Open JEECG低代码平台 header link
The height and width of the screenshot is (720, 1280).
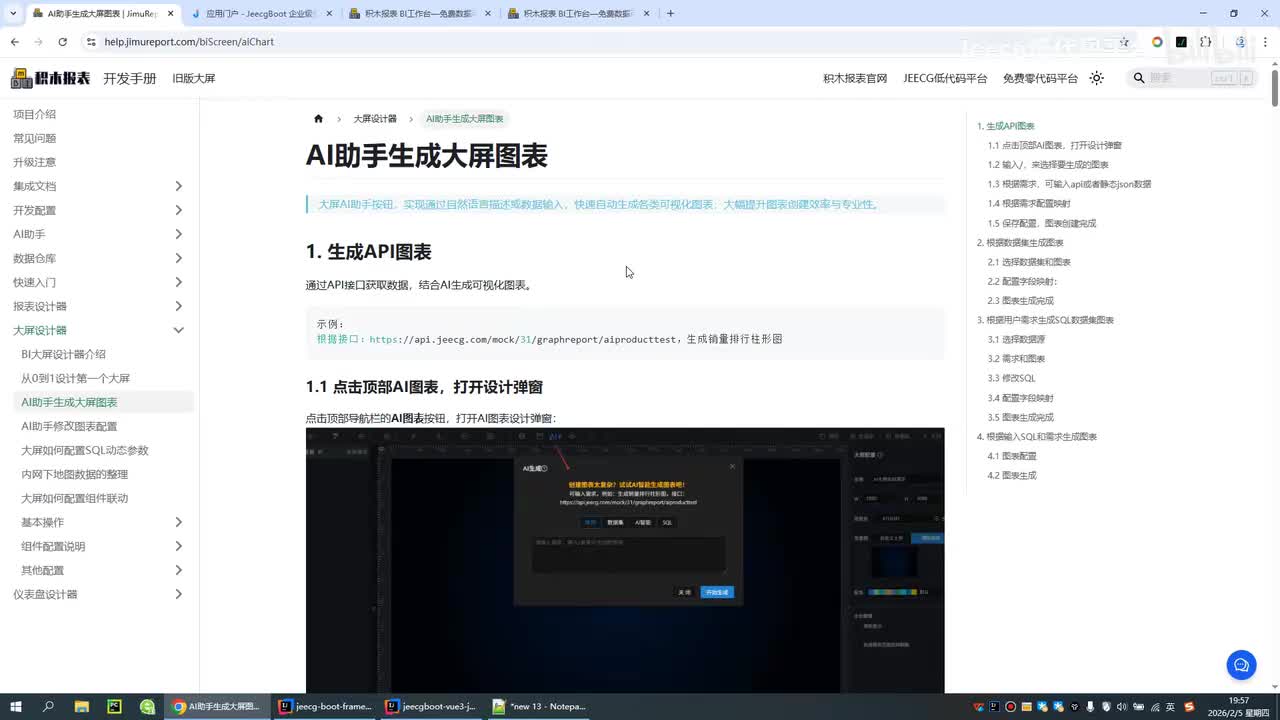[945, 78]
